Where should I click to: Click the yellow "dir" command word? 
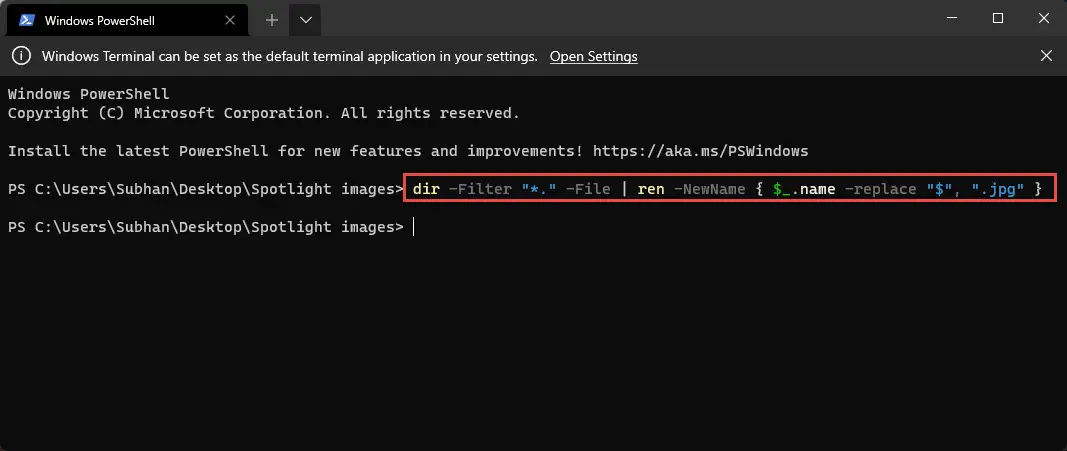pyautogui.click(x=426, y=189)
